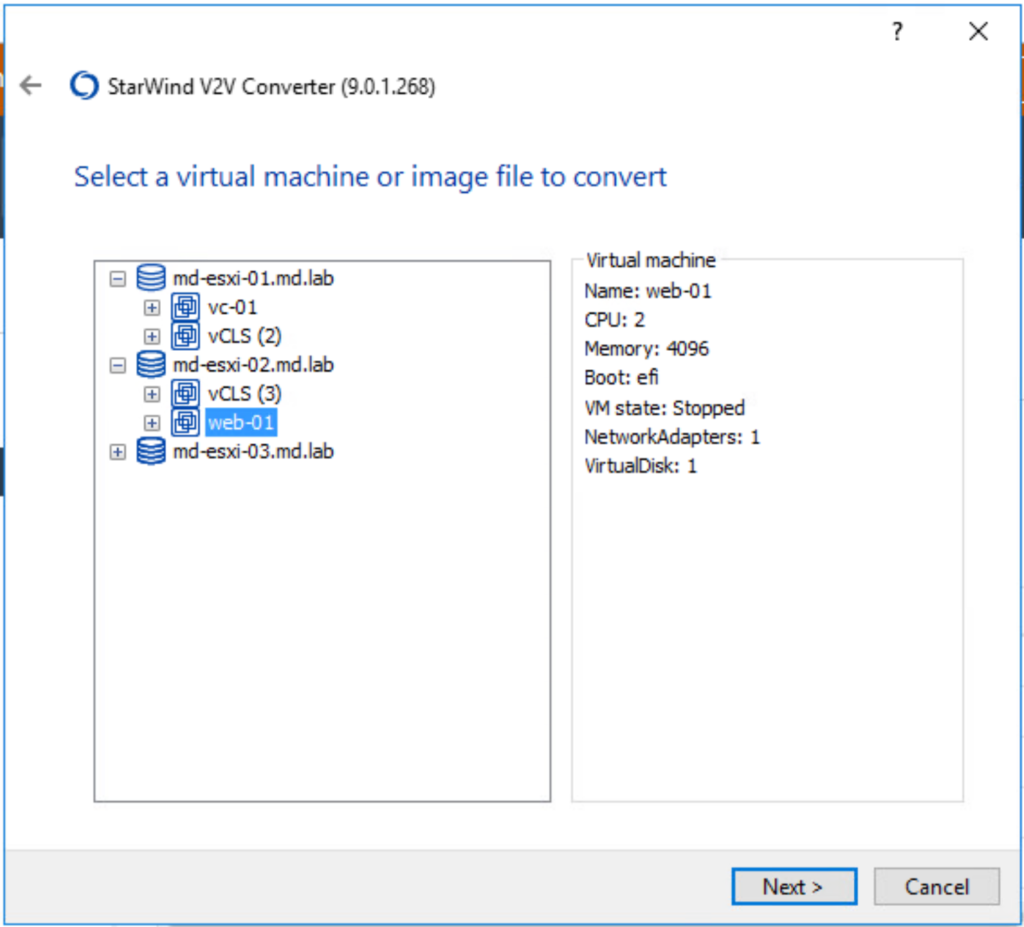Select md-esxi-03.md.lab in the tree
This screenshot has width=1024, height=927.
pos(253,451)
